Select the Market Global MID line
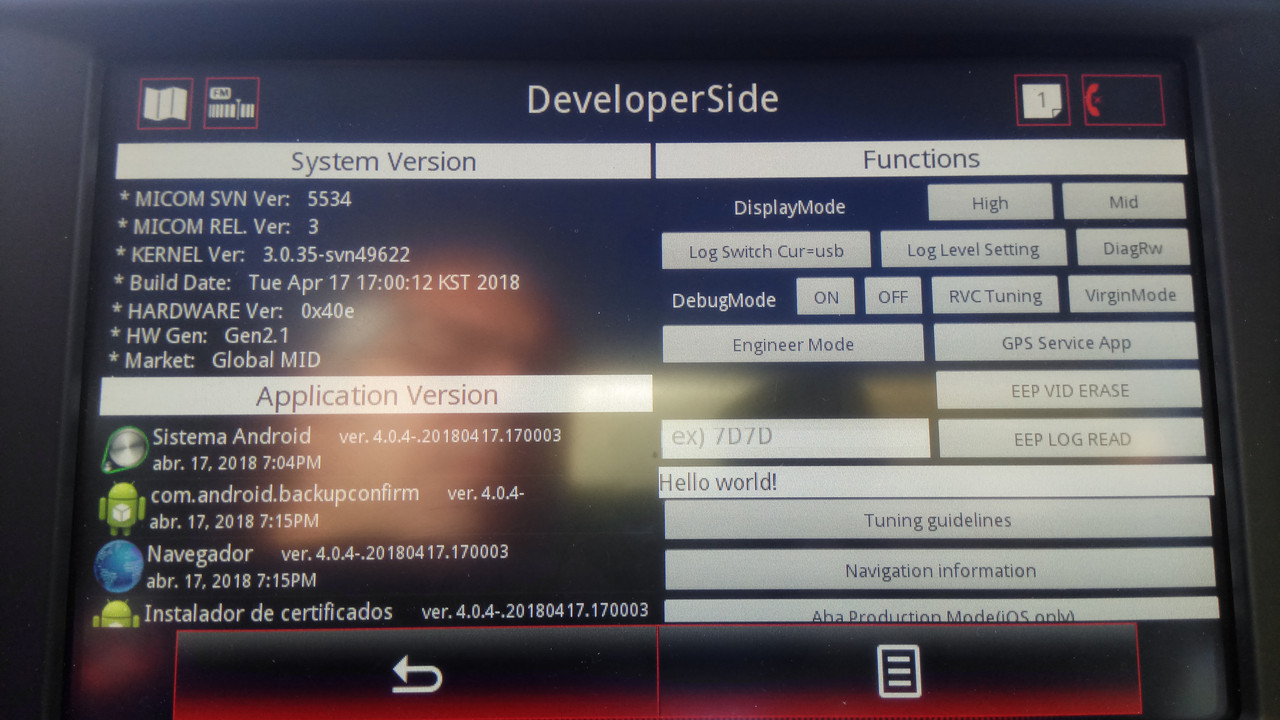This screenshot has width=1280, height=720. coord(214,360)
